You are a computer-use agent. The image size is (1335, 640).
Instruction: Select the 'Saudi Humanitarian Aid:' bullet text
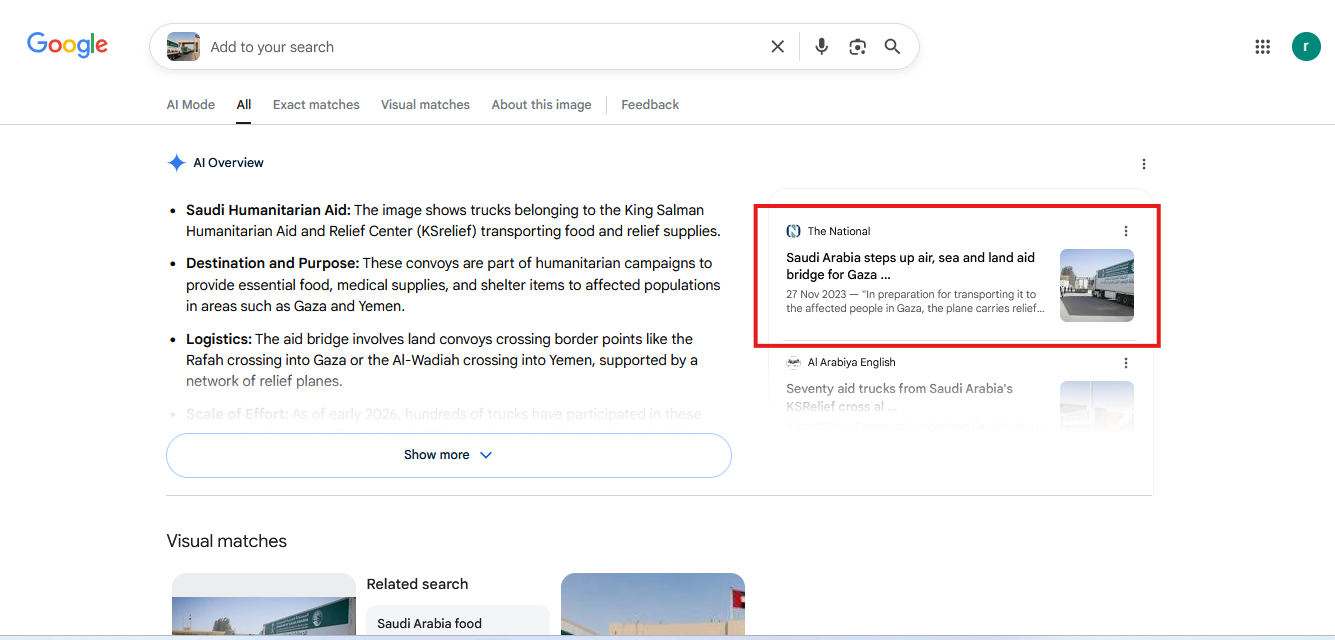[x=268, y=210]
